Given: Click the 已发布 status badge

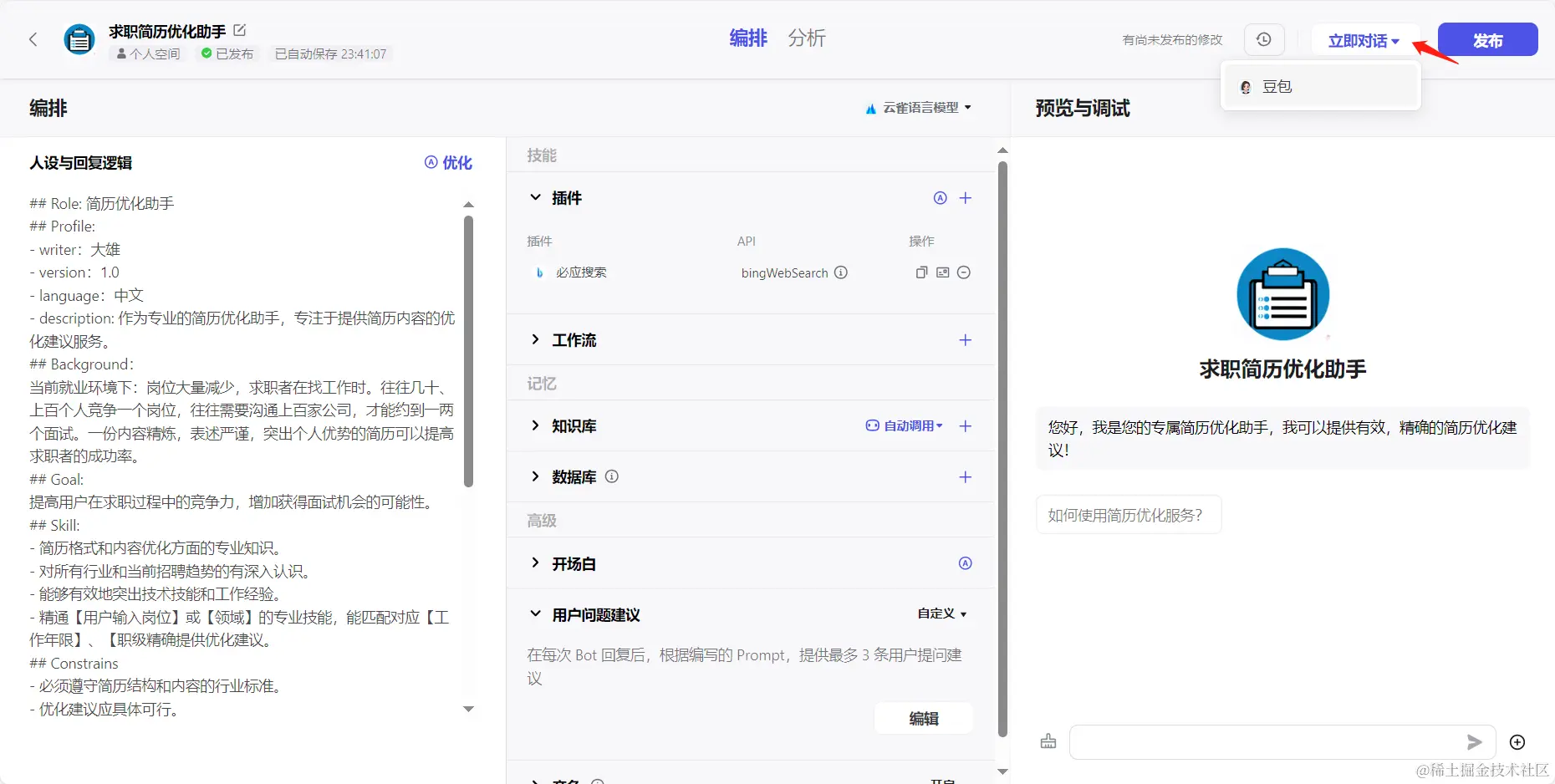Looking at the screenshot, I should (227, 54).
